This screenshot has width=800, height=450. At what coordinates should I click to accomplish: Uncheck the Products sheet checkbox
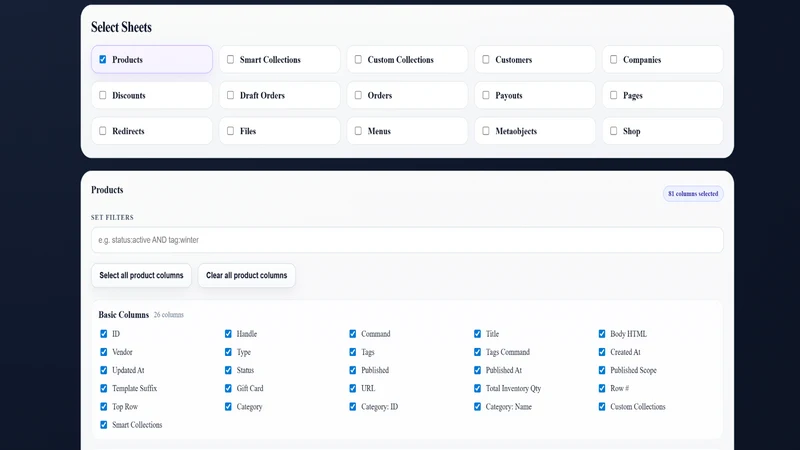[103, 59]
